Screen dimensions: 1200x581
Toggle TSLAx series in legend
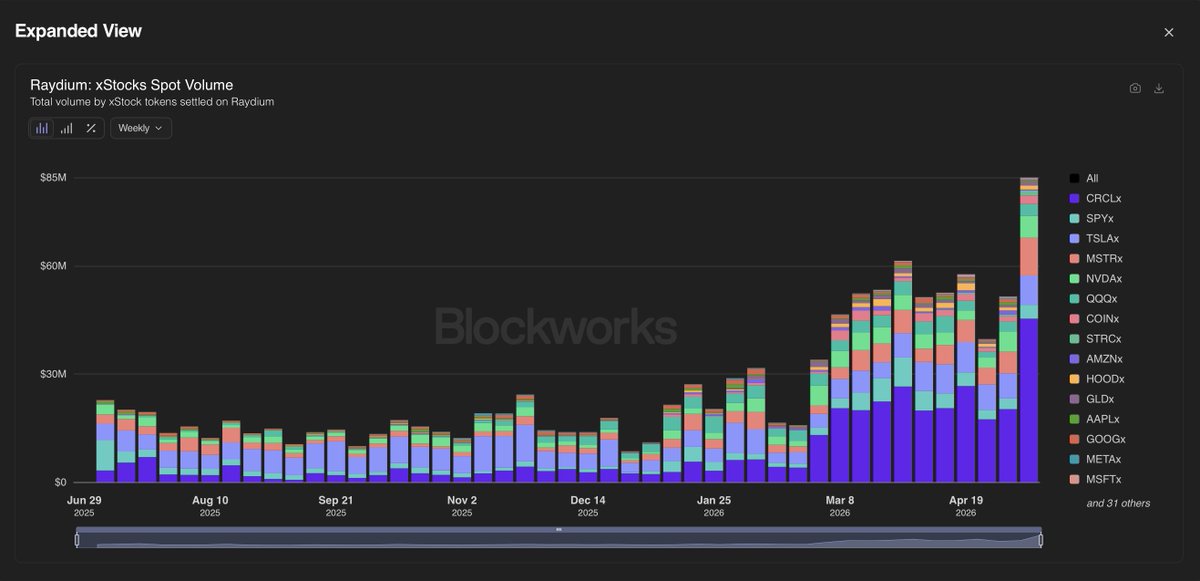tap(1094, 238)
